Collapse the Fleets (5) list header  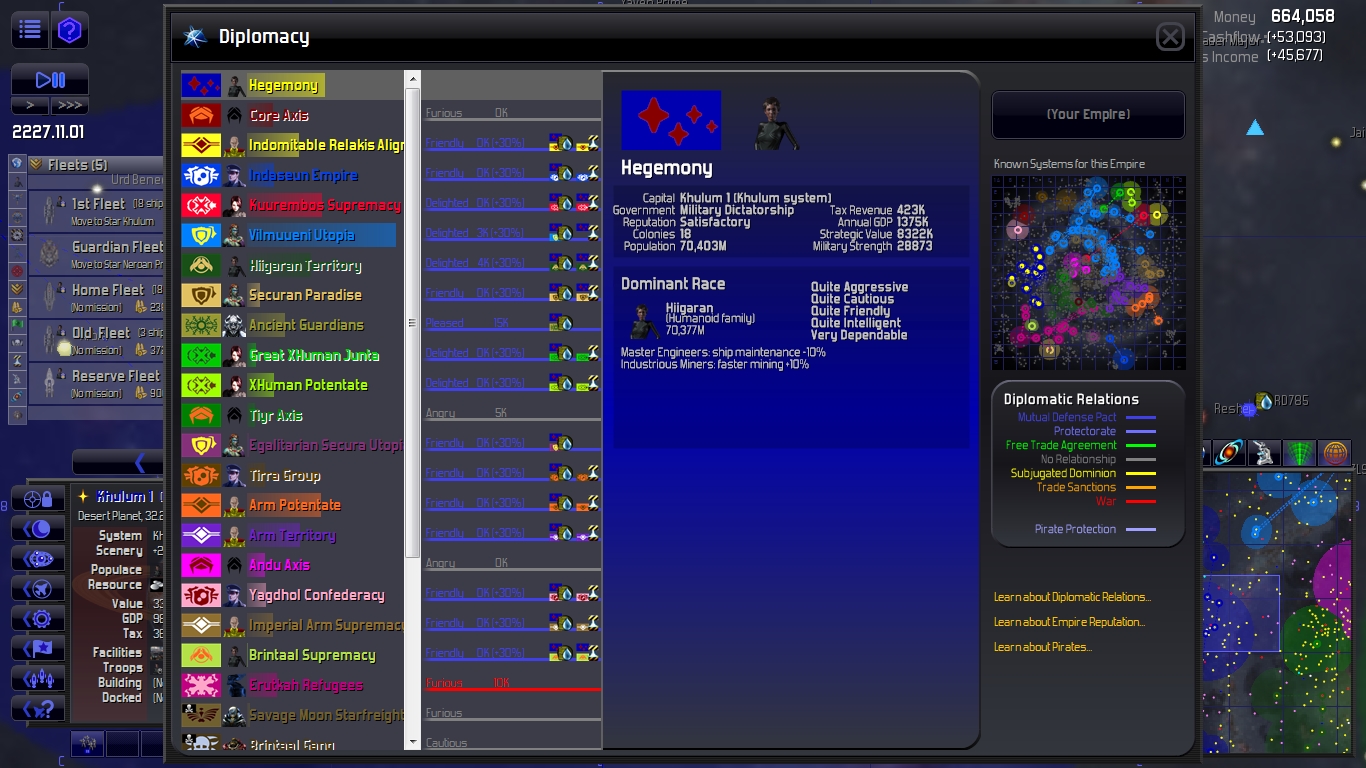95,165
